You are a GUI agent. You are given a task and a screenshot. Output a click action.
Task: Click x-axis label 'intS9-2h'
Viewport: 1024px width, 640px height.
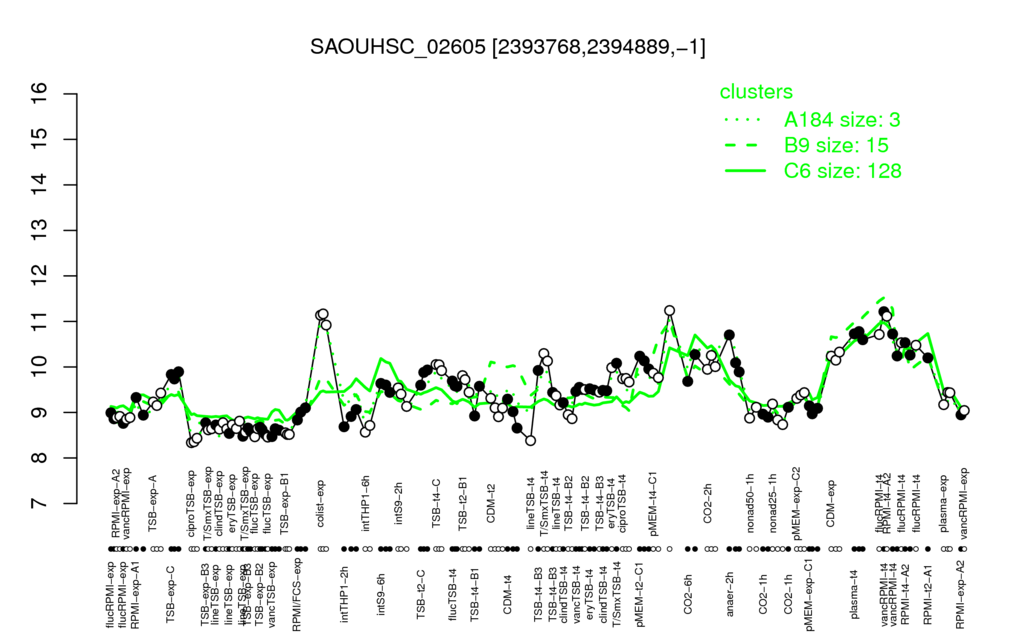[398, 504]
